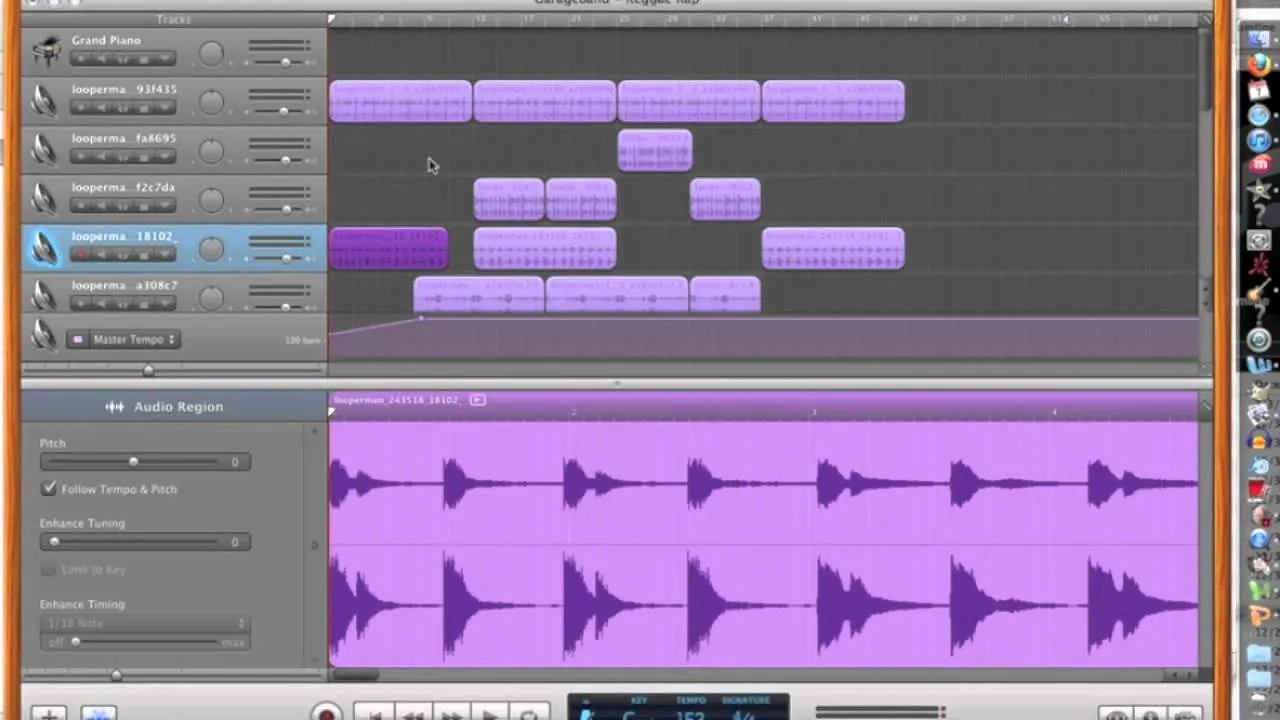Show automation for the Grand Piano track
The image size is (1280, 720).
(165, 59)
